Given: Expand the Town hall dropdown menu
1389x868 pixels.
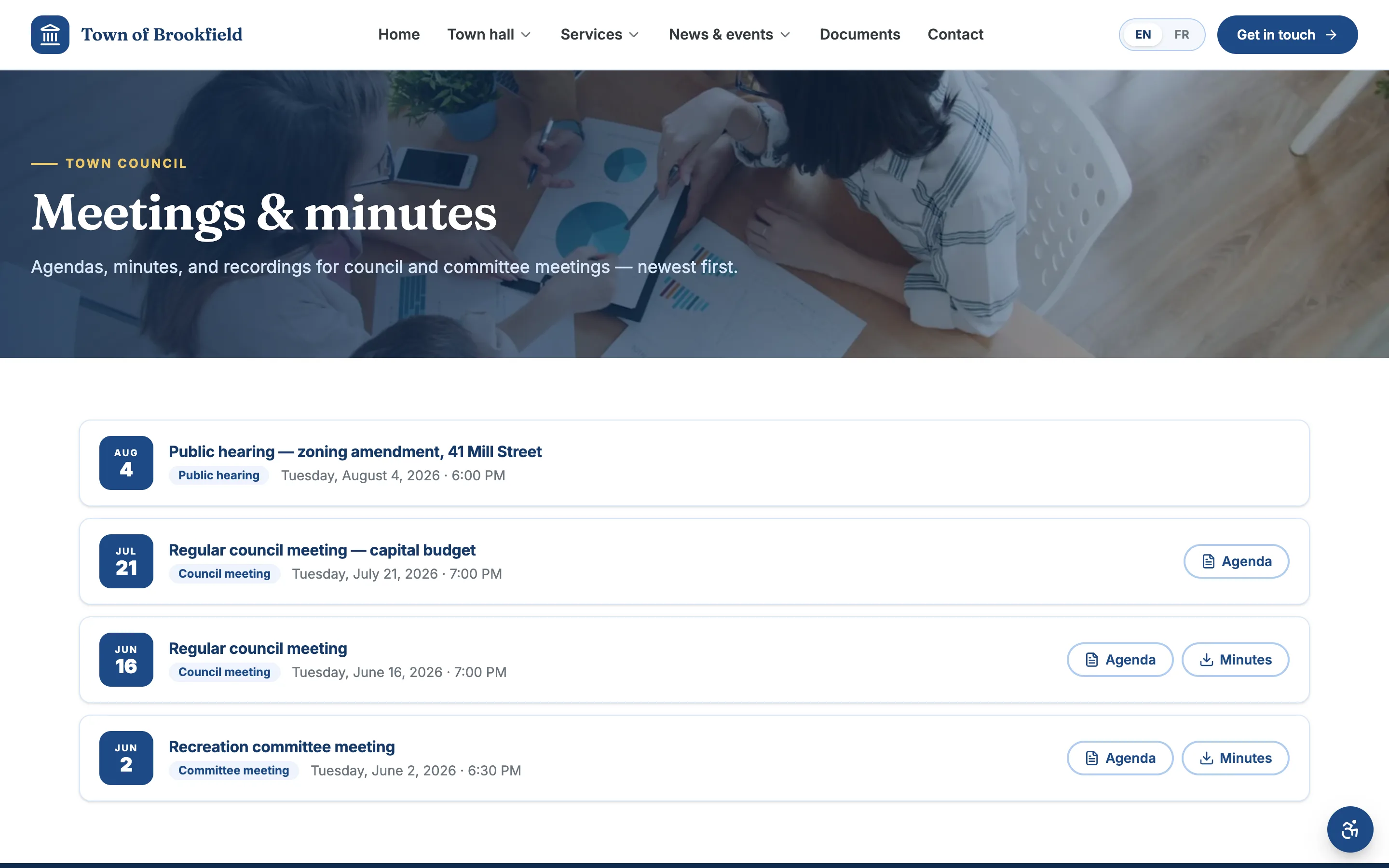Looking at the screenshot, I should pos(489,34).
